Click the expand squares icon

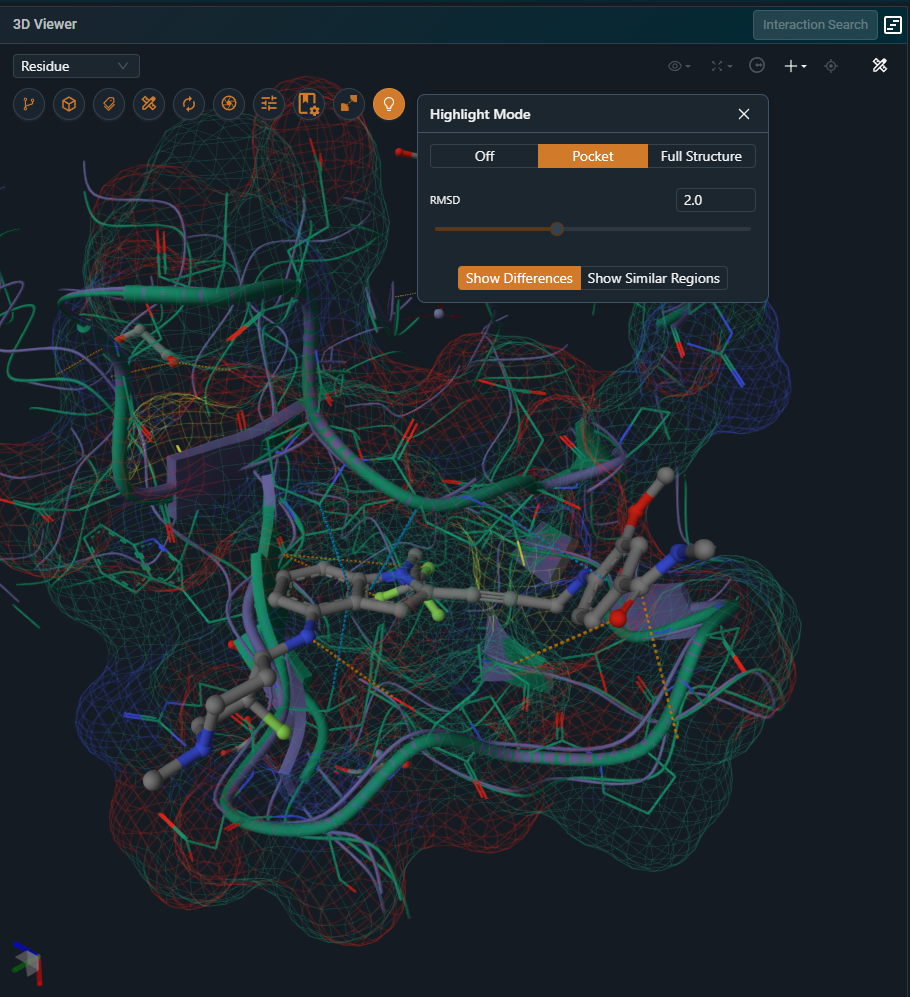pos(348,104)
